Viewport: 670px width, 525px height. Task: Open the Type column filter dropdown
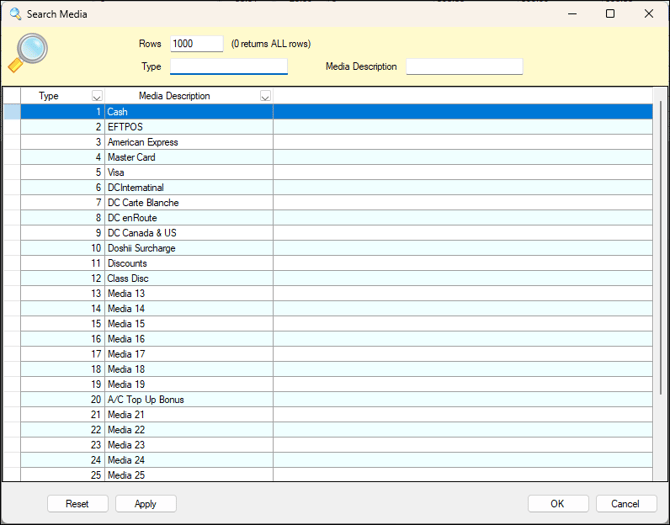point(97,96)
